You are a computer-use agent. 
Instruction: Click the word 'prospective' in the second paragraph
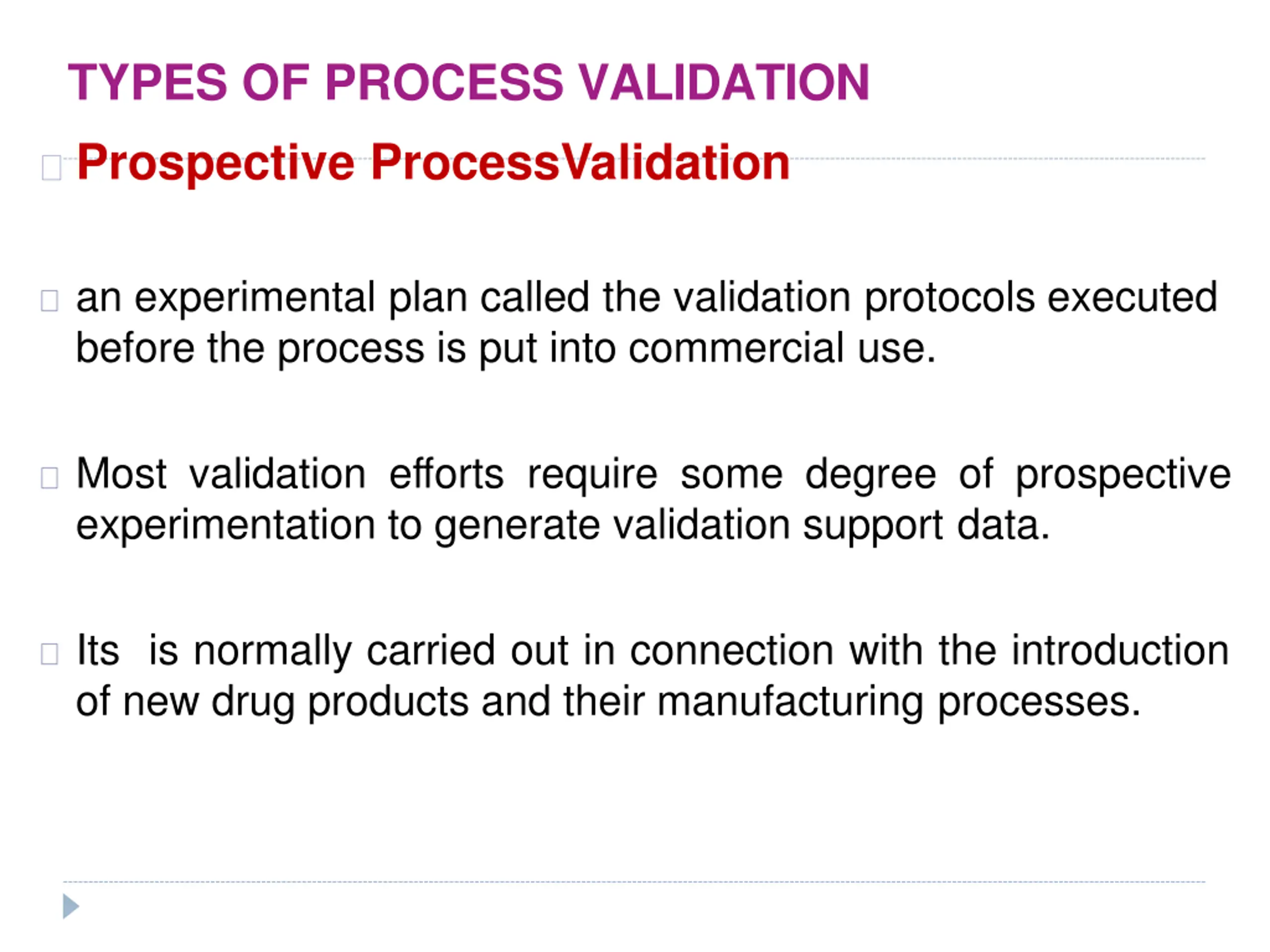click(x=1123, y=476)
